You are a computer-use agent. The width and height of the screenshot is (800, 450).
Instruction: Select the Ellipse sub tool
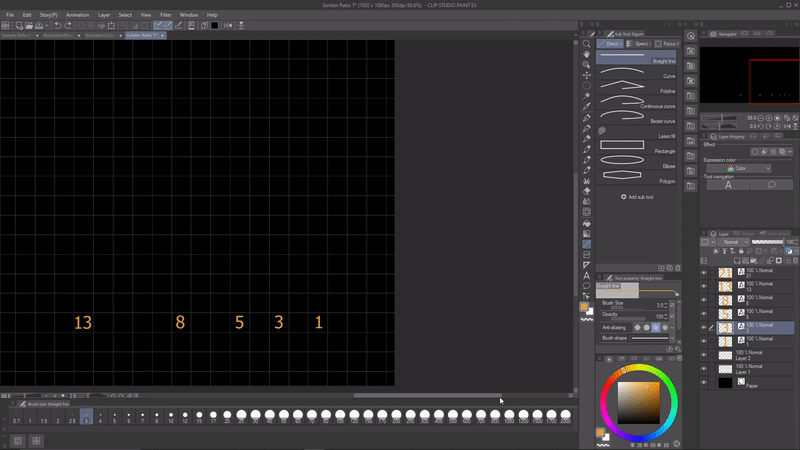(x=637, y=162)
